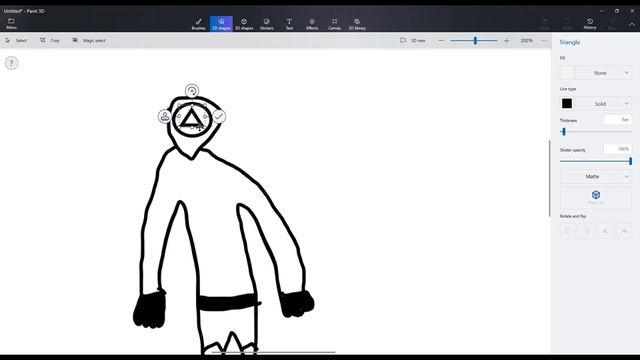640x360 pixels.
Task: Click the zoom slider handle
Action: pyautogui.click(x=475, y=41)
